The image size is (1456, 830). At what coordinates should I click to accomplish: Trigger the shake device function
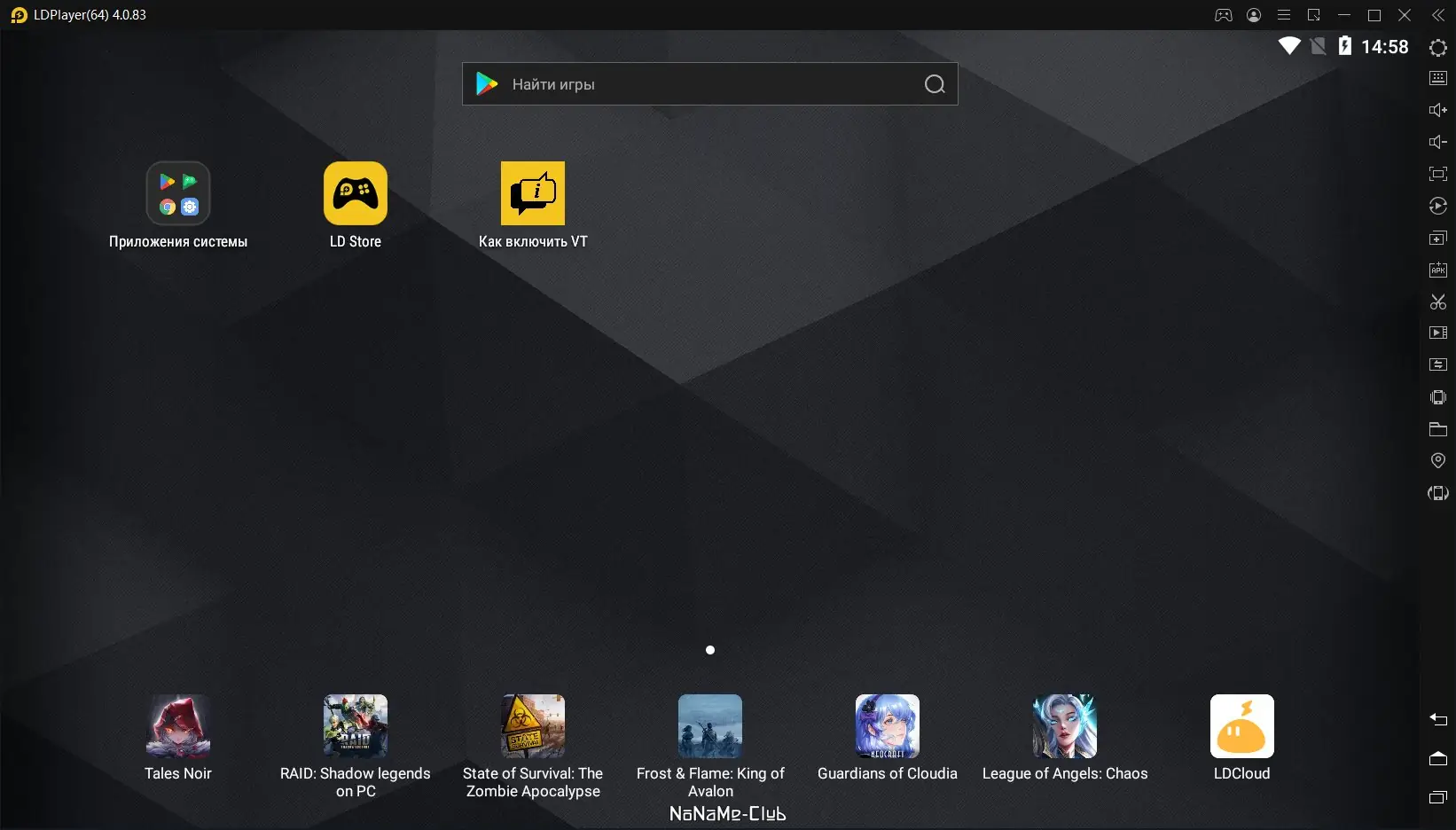point(1438,397)
